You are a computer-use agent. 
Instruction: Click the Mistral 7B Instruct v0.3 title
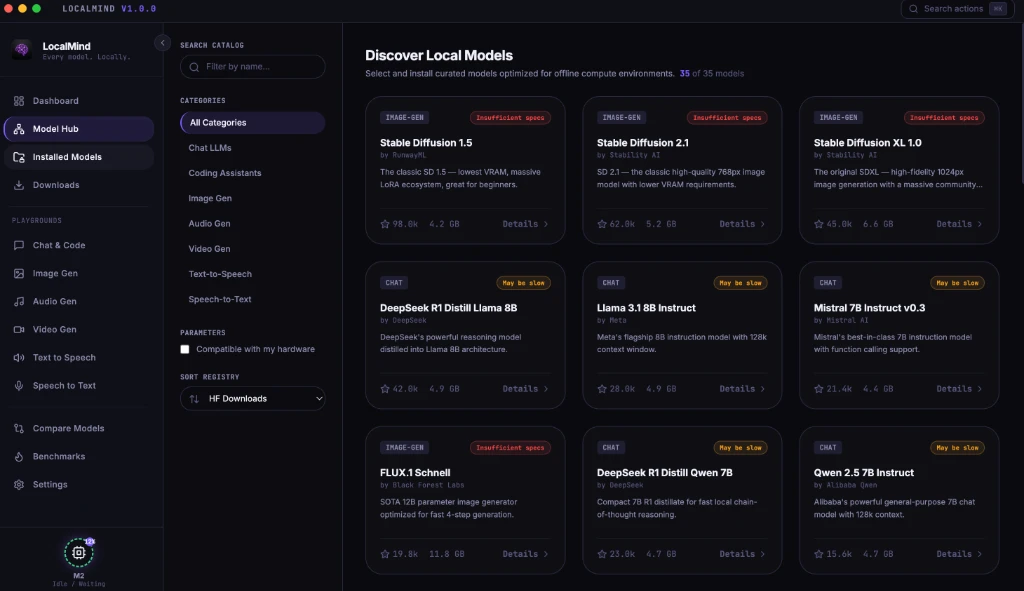(869, 308)
